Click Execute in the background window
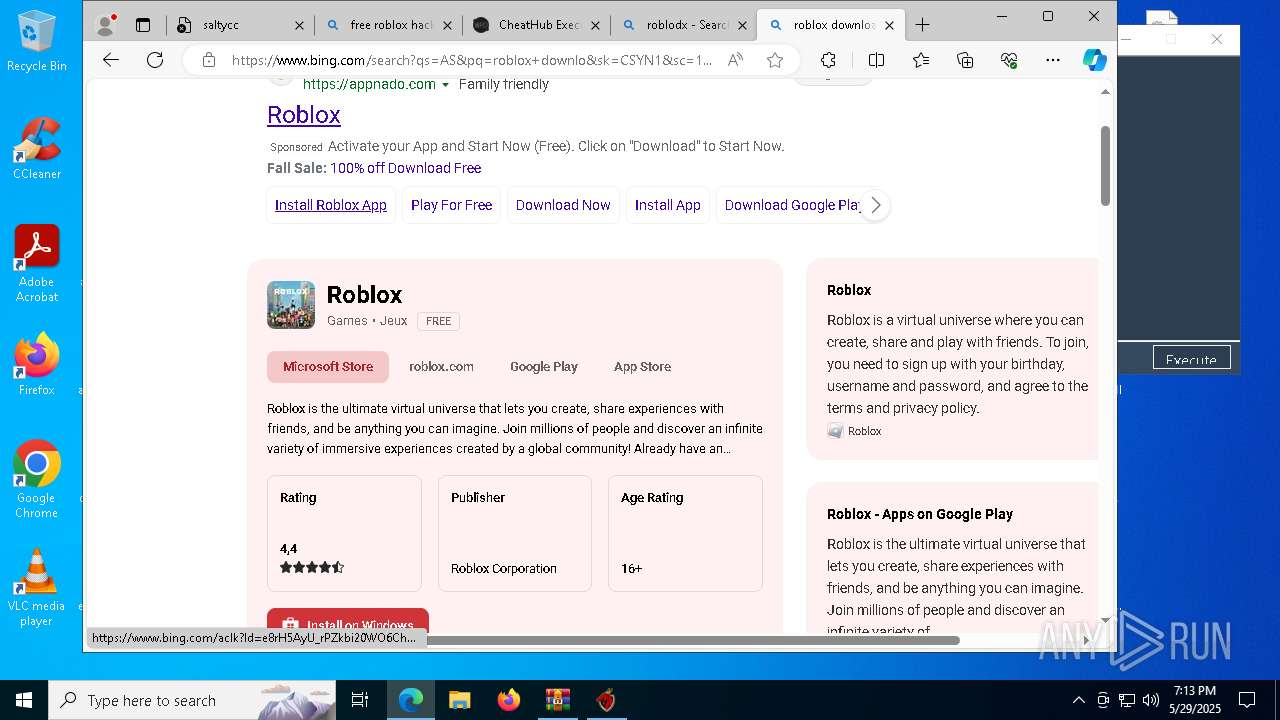 point(1191,359)
